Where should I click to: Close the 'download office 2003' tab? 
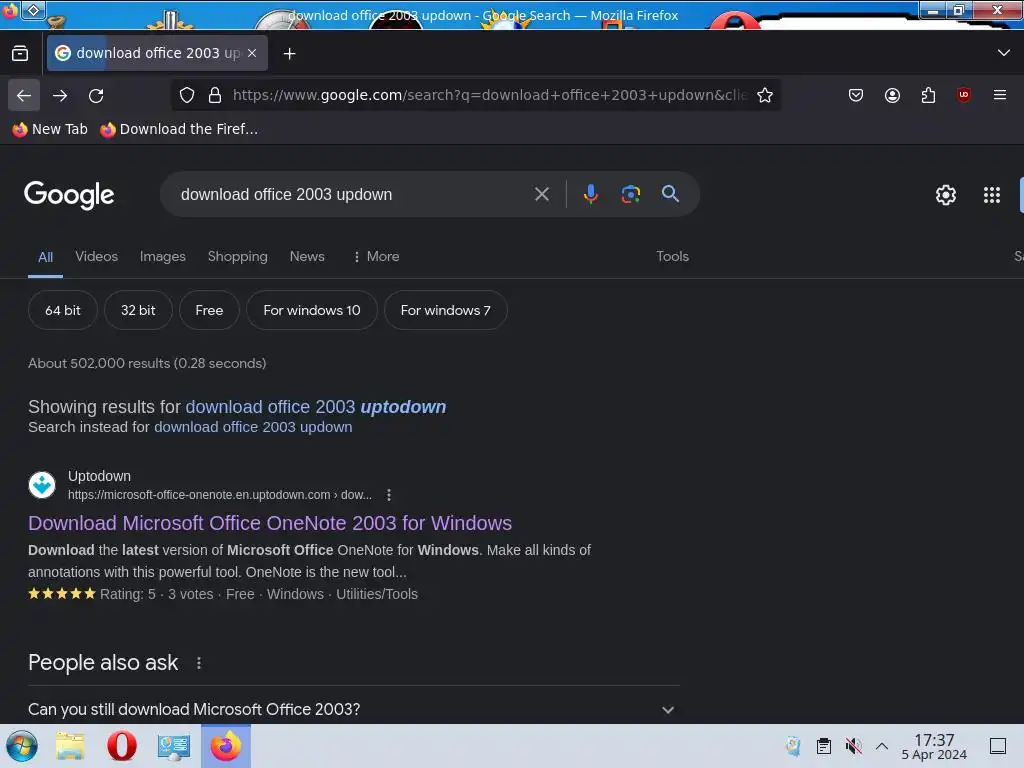pos(252,53)
